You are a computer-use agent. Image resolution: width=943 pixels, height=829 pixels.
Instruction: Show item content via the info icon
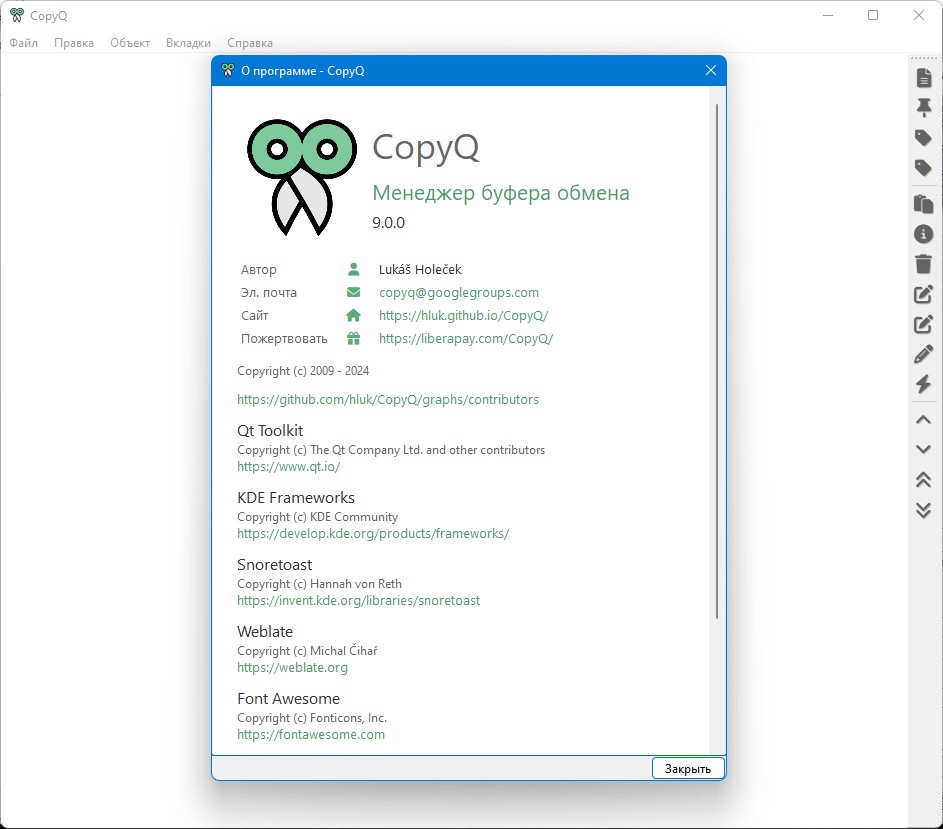[x=924, y=234]
